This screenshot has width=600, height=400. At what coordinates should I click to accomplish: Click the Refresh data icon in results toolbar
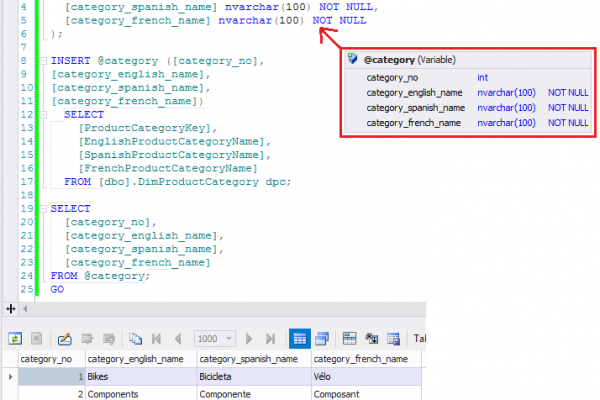click(x=15, y=339)
